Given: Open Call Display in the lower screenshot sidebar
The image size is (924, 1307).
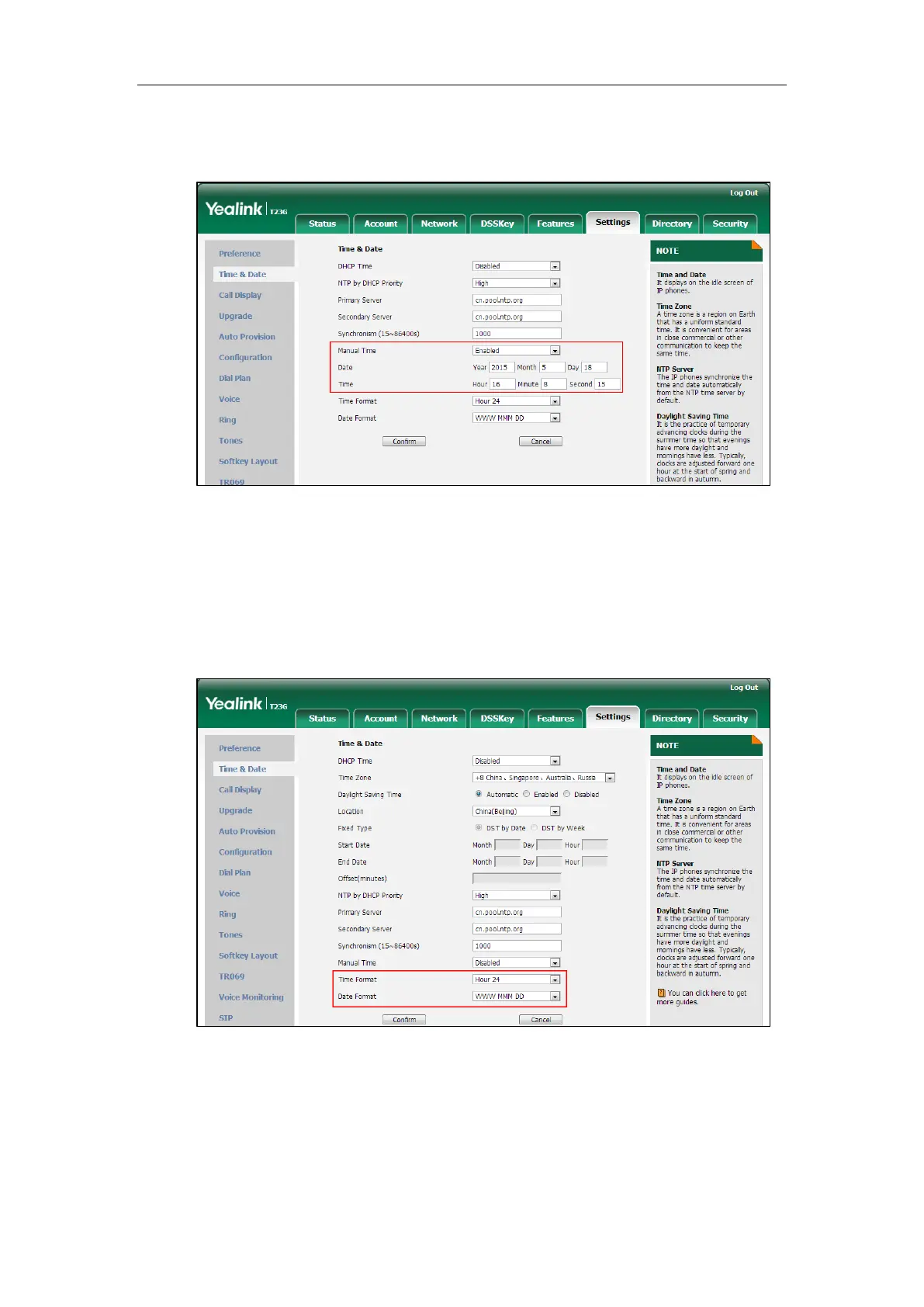Looking at the screenshot, I should click(240, 790).
